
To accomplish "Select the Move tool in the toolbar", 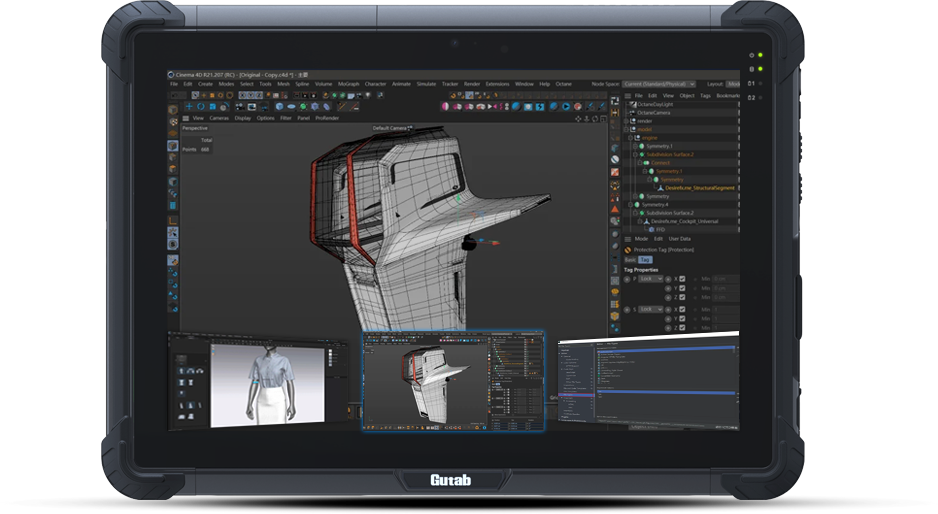I will click(189, 107).
